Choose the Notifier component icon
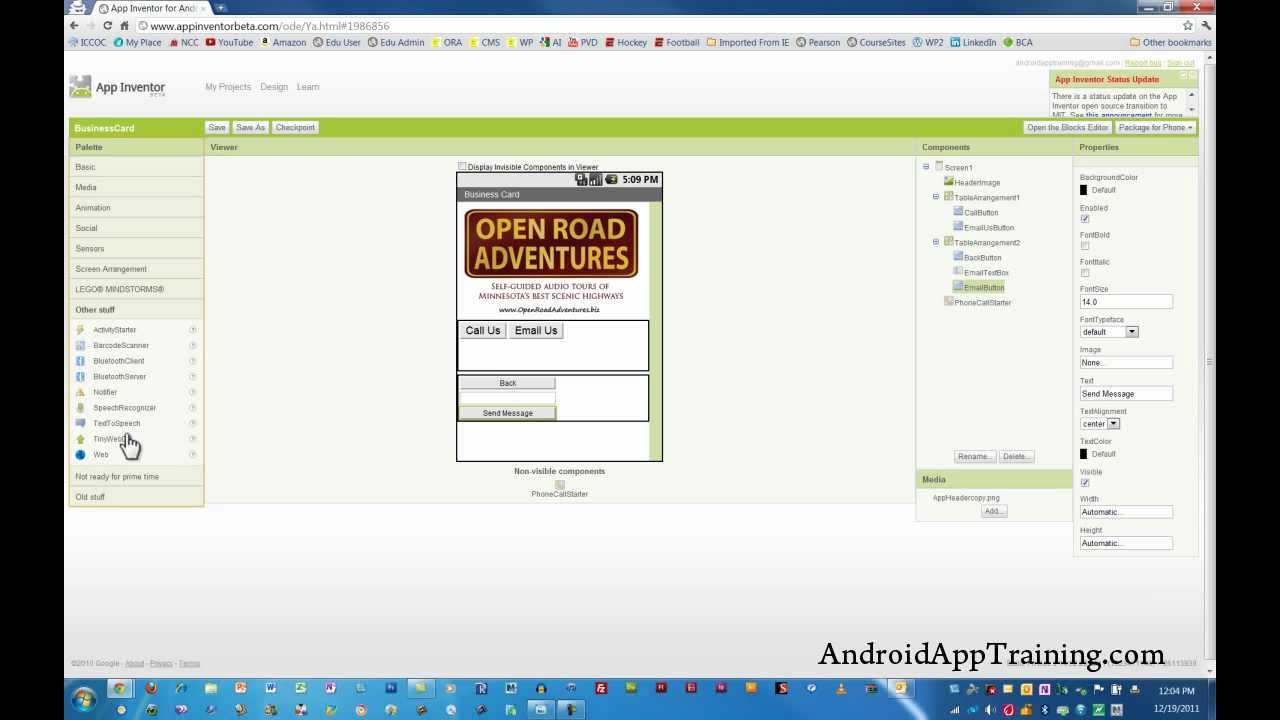1280x720 pixels. (80, 392)
